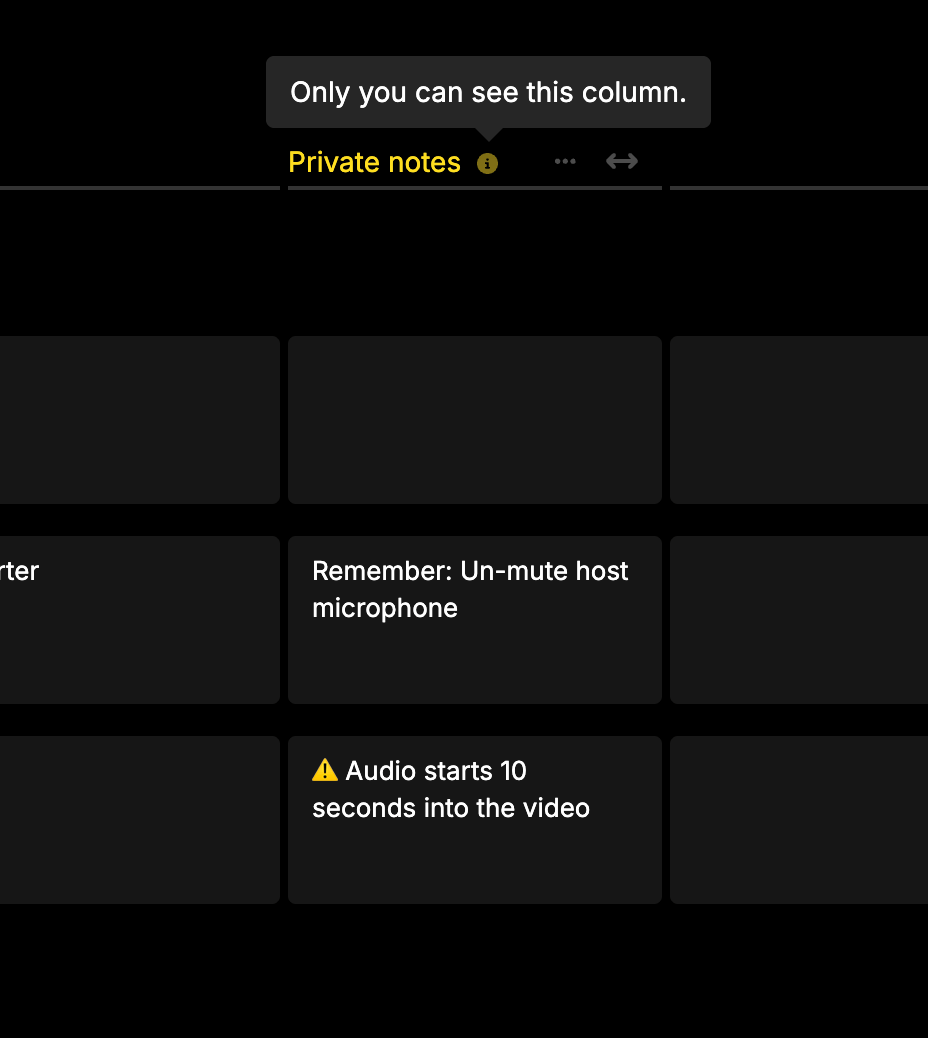
Task: Click the info icon beside Private notes
Action: click(487, 163)
